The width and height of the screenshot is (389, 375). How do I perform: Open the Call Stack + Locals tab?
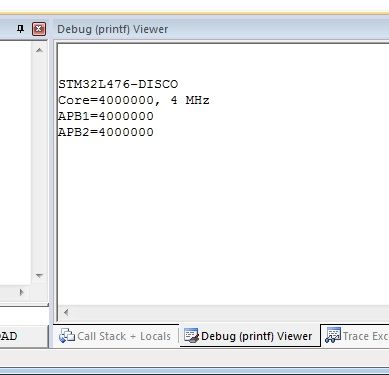click(115, 336)
